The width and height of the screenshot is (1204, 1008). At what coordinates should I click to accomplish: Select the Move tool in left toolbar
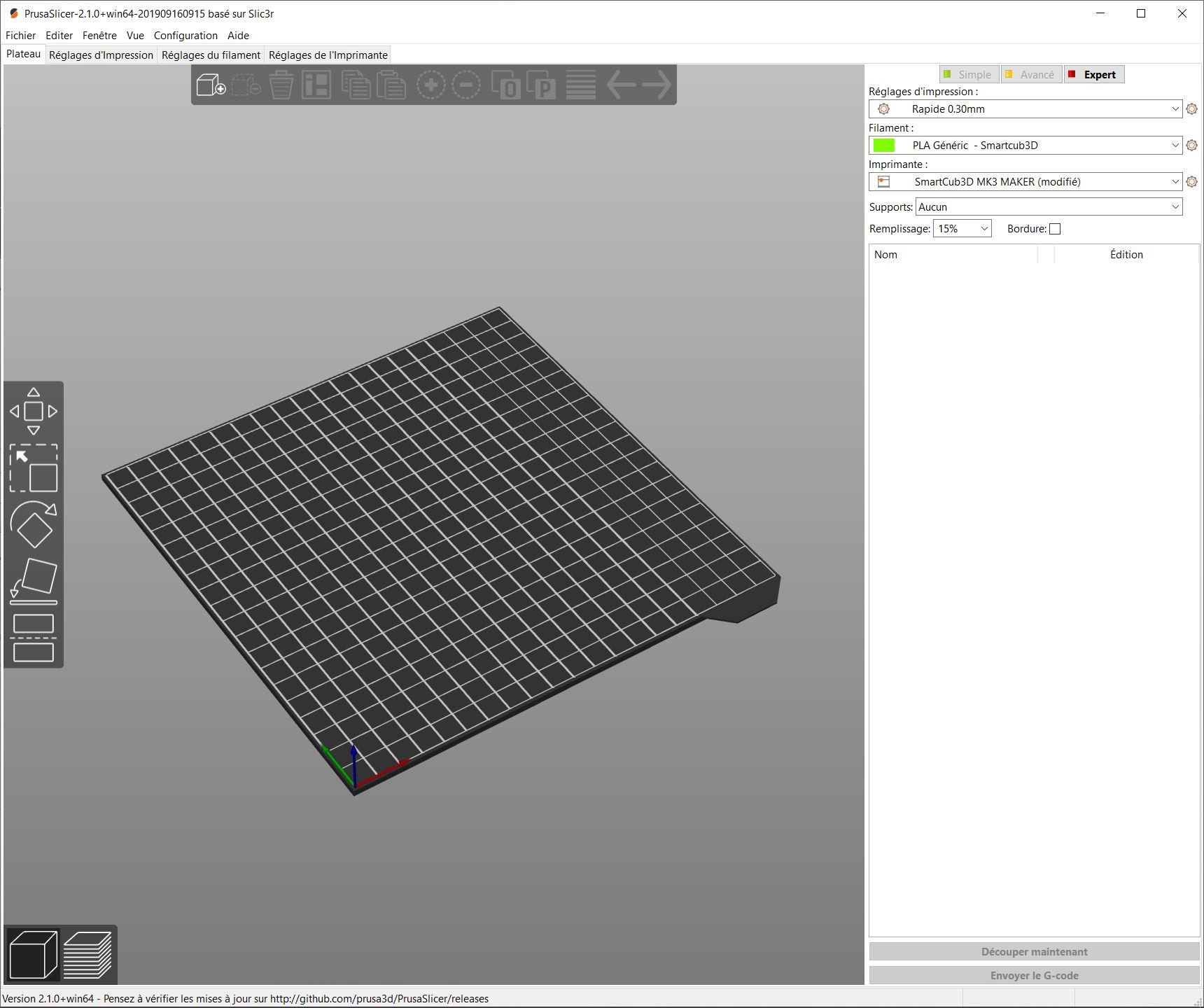[x=33, y=412]
